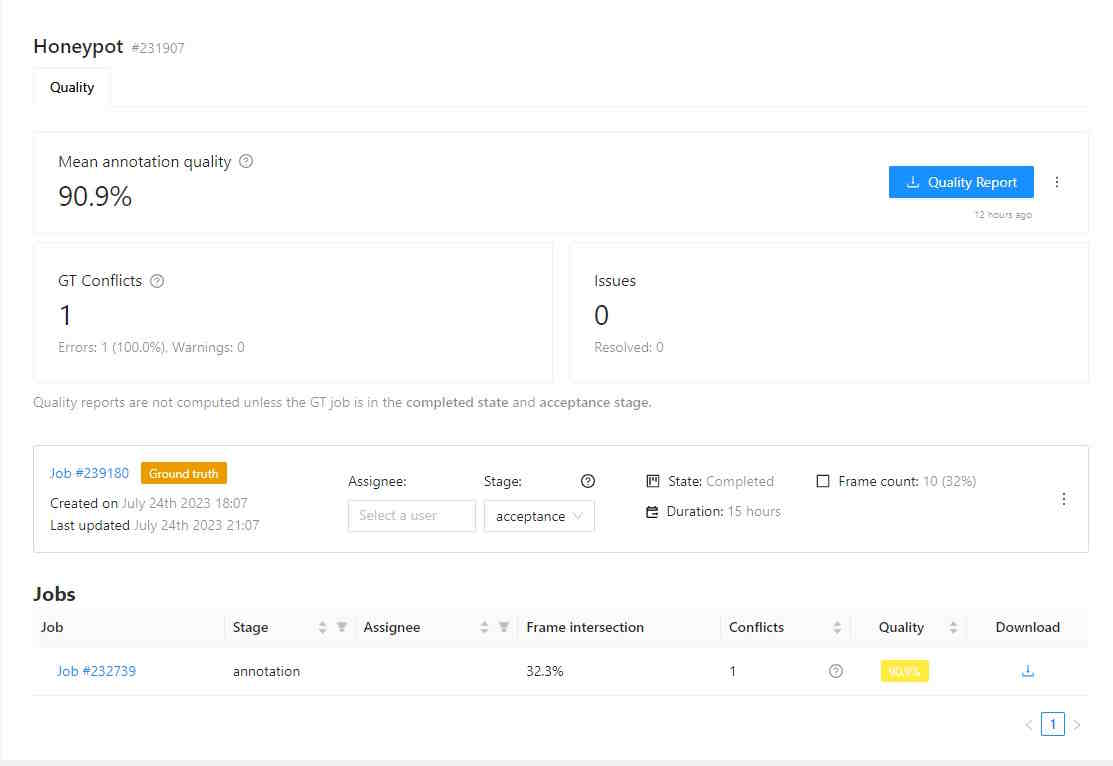Download annotations for Job #232739
The width and height of the screenshot is (1113, 766).
point(1027,671)
